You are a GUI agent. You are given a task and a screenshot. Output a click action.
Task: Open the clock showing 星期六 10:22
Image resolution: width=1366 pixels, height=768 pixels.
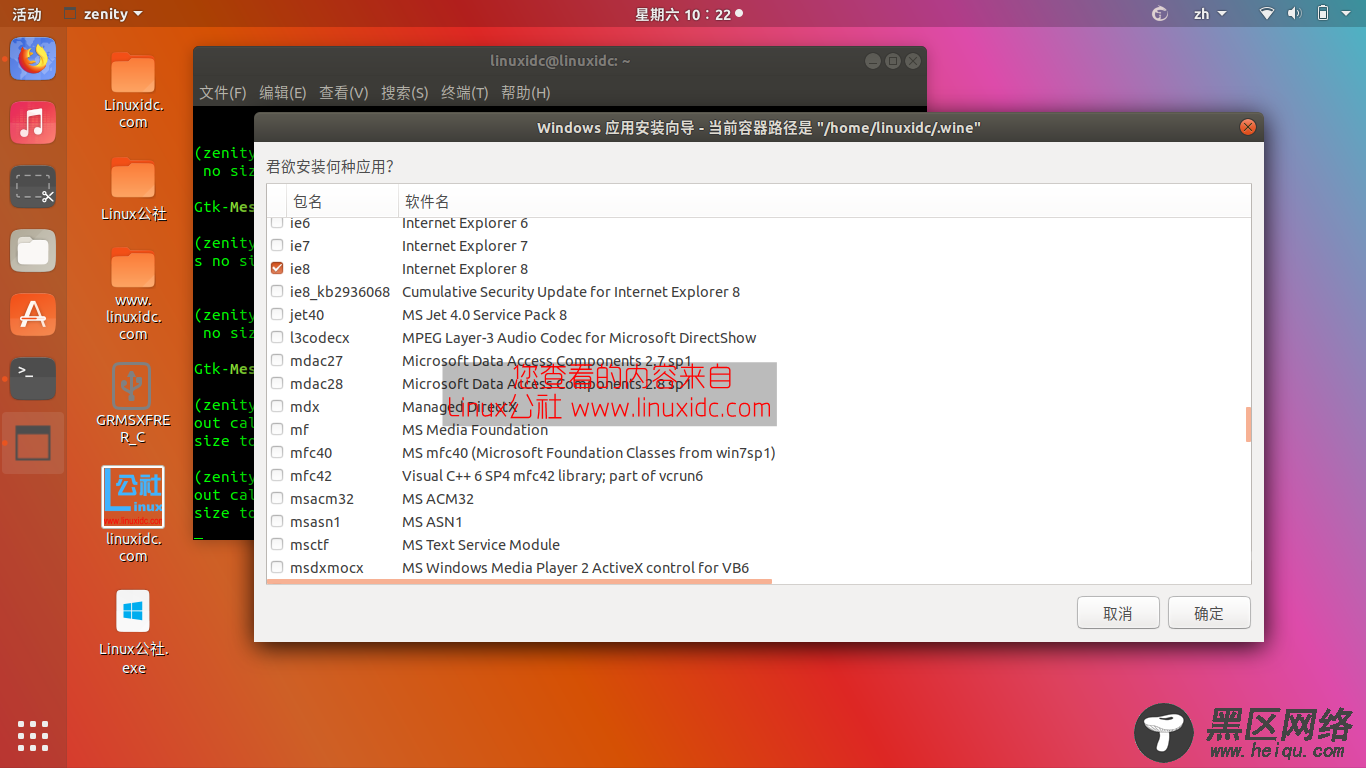coord(688,14)
